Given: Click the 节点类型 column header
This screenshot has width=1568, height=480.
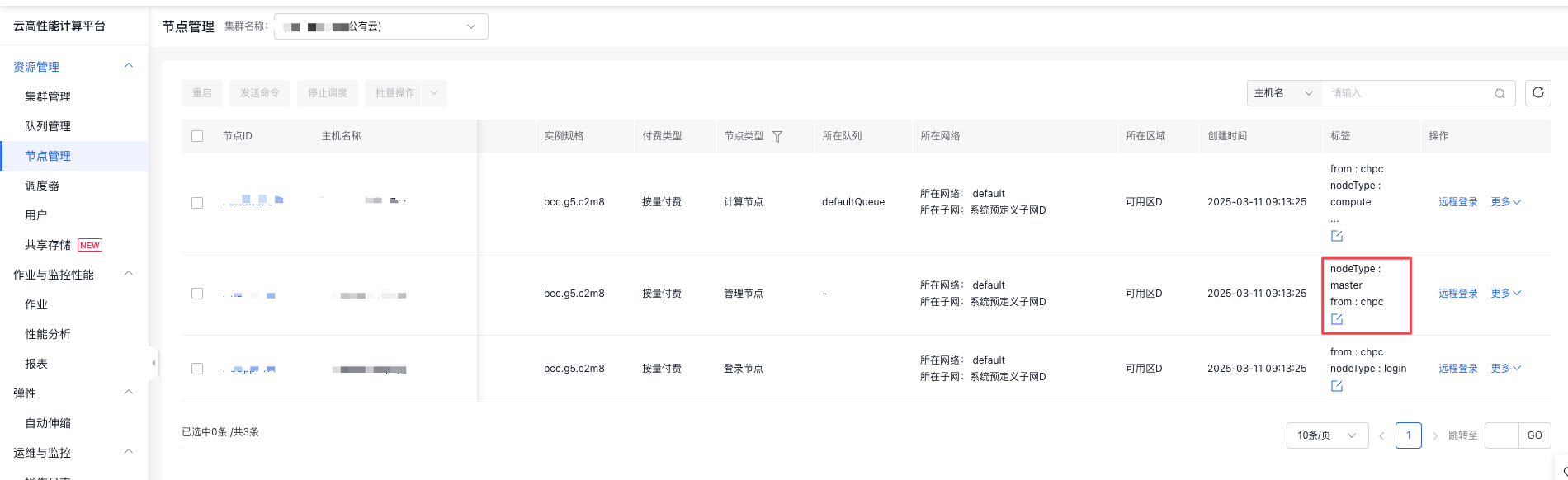Looking at the screenshot, I should pyautogui.click(x=744, y=136).
